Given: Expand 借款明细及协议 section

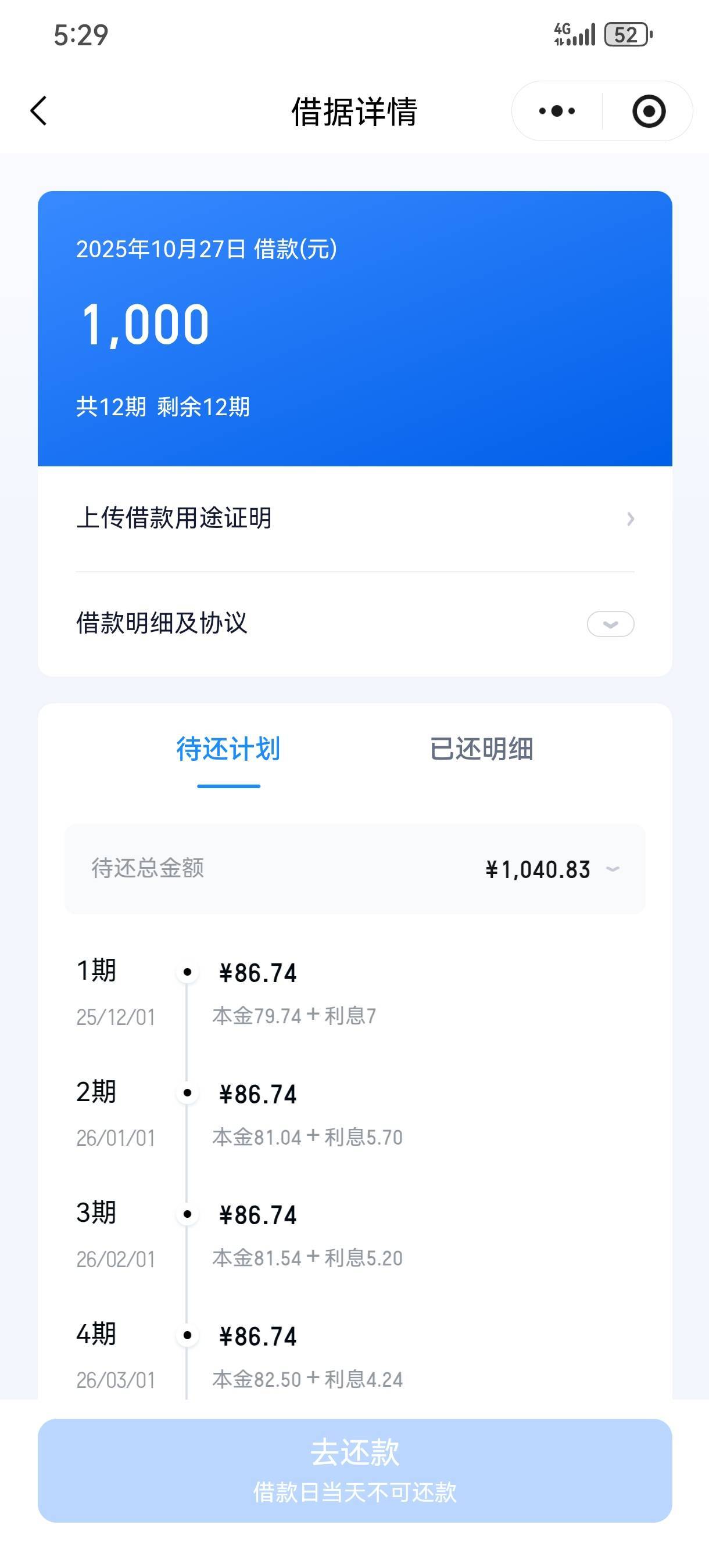Looking at the screenshot, I should coord(610,624).
